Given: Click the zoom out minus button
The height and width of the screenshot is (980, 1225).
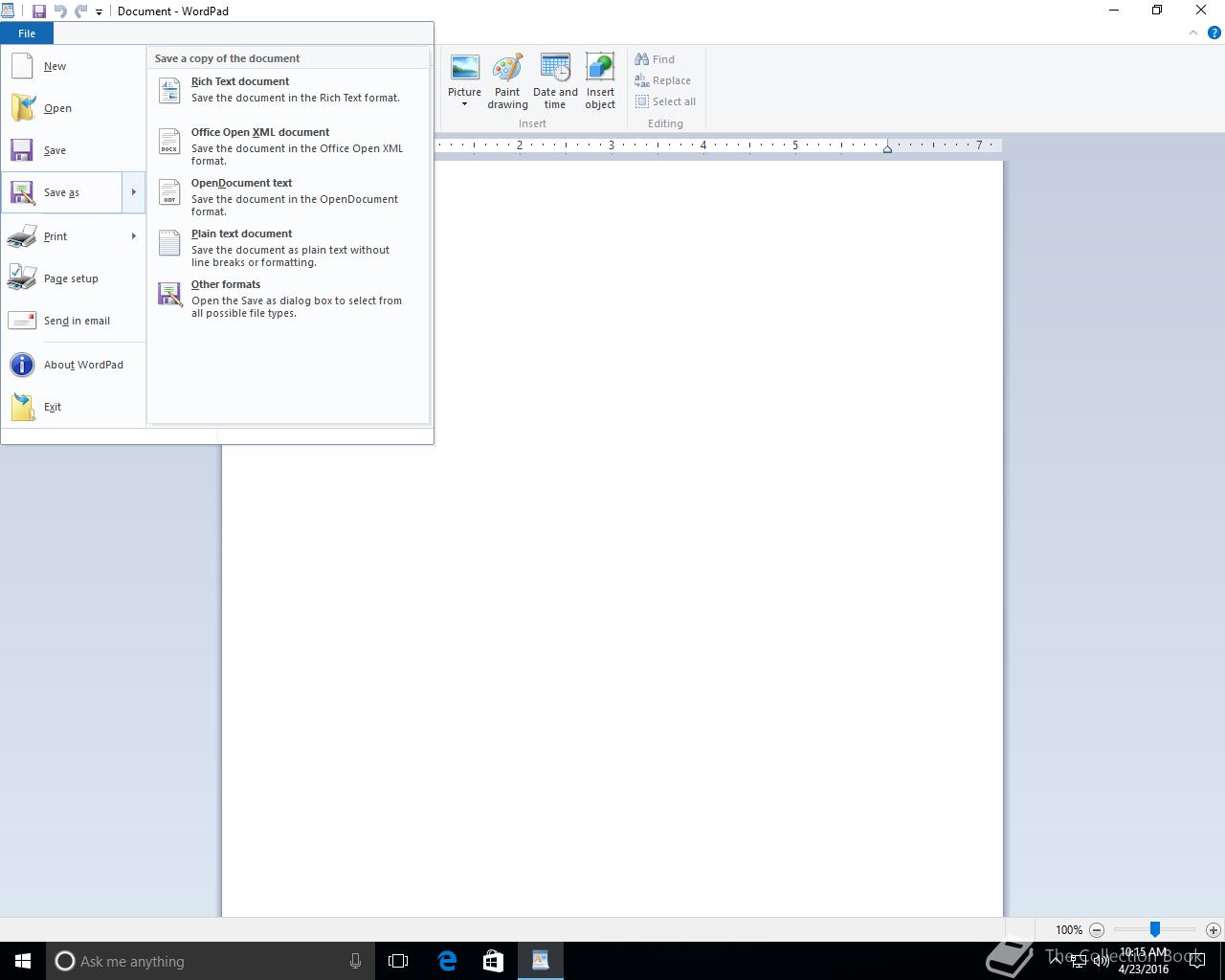Looking at the screenshot, I should pyautogui.click(x=1097, y=930).
